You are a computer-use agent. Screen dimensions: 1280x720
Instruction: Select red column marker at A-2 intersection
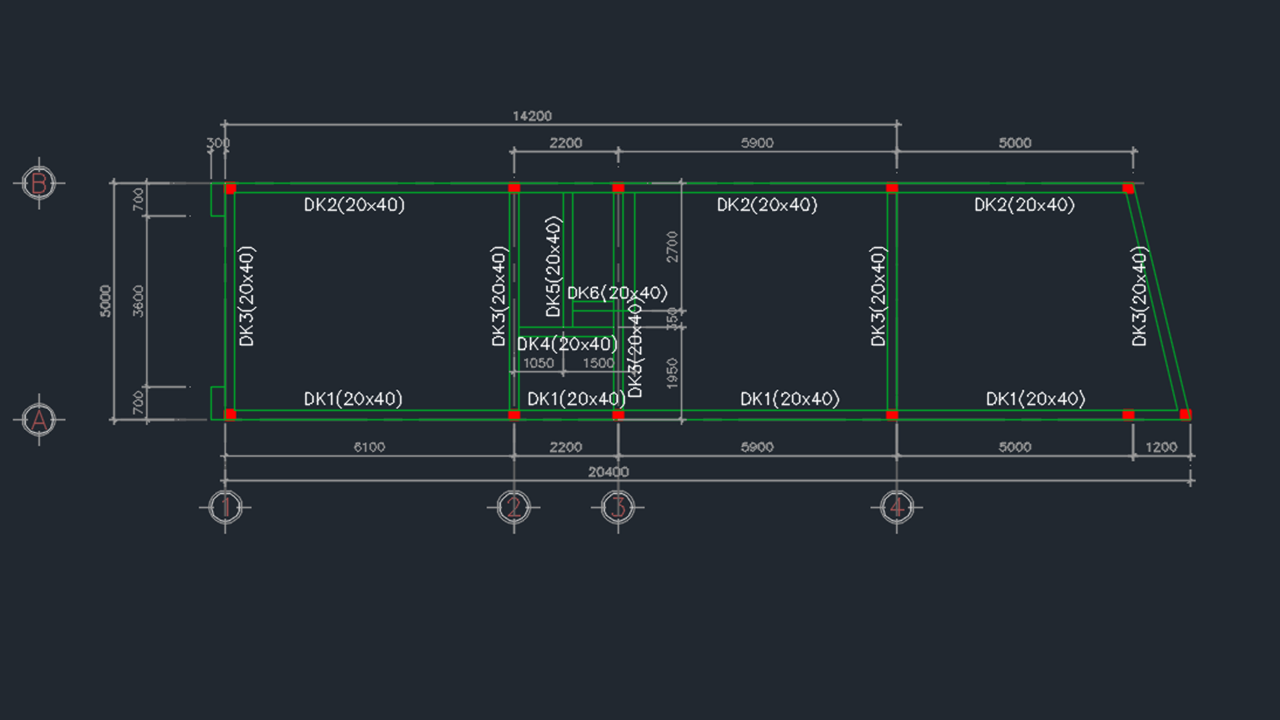point(514,414)
